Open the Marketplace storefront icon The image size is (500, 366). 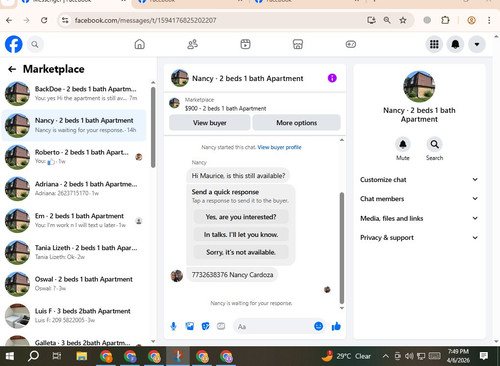[x=298, y=44]
